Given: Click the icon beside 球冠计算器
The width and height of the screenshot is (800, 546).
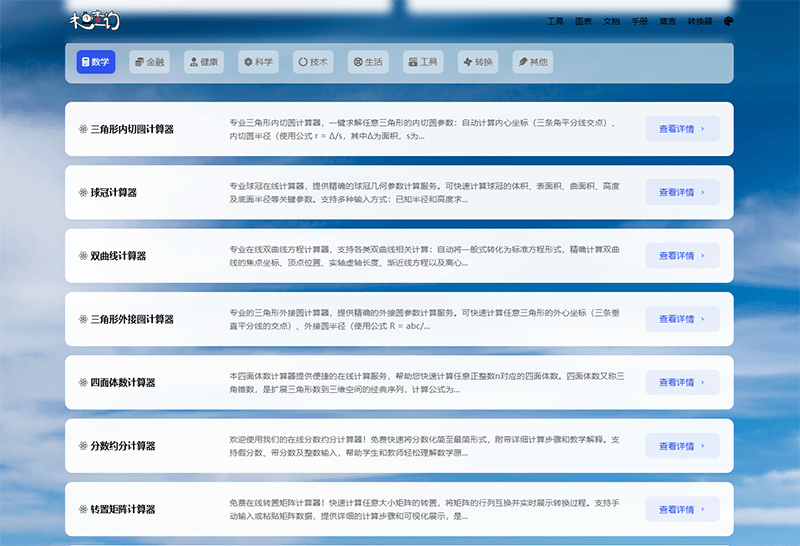Looking at the screenshot, I should pyautogui.click(x=83, y=192).
